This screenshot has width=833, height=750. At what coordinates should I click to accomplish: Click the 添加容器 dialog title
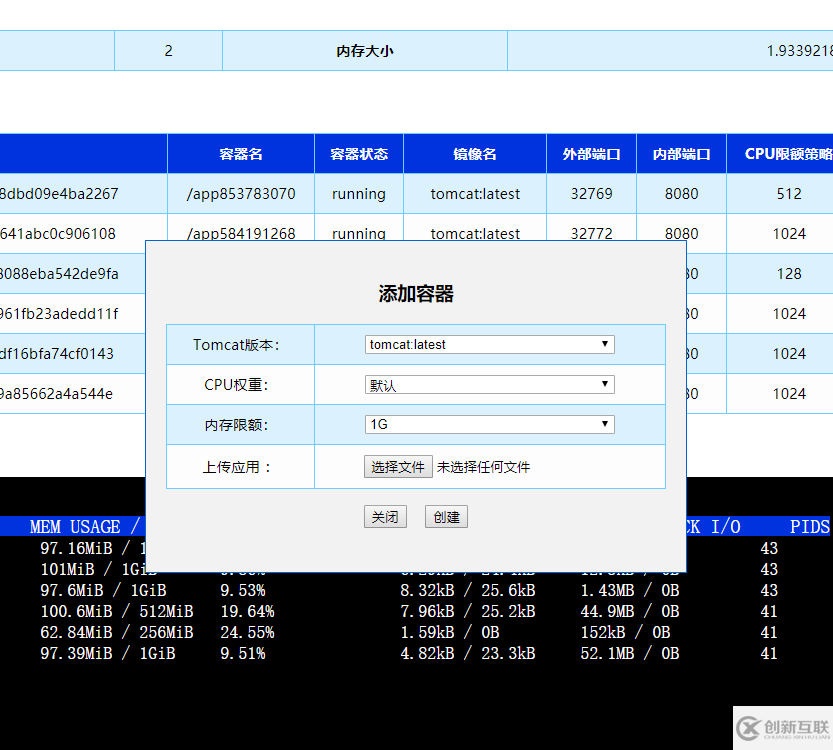(x=416, y=294)
